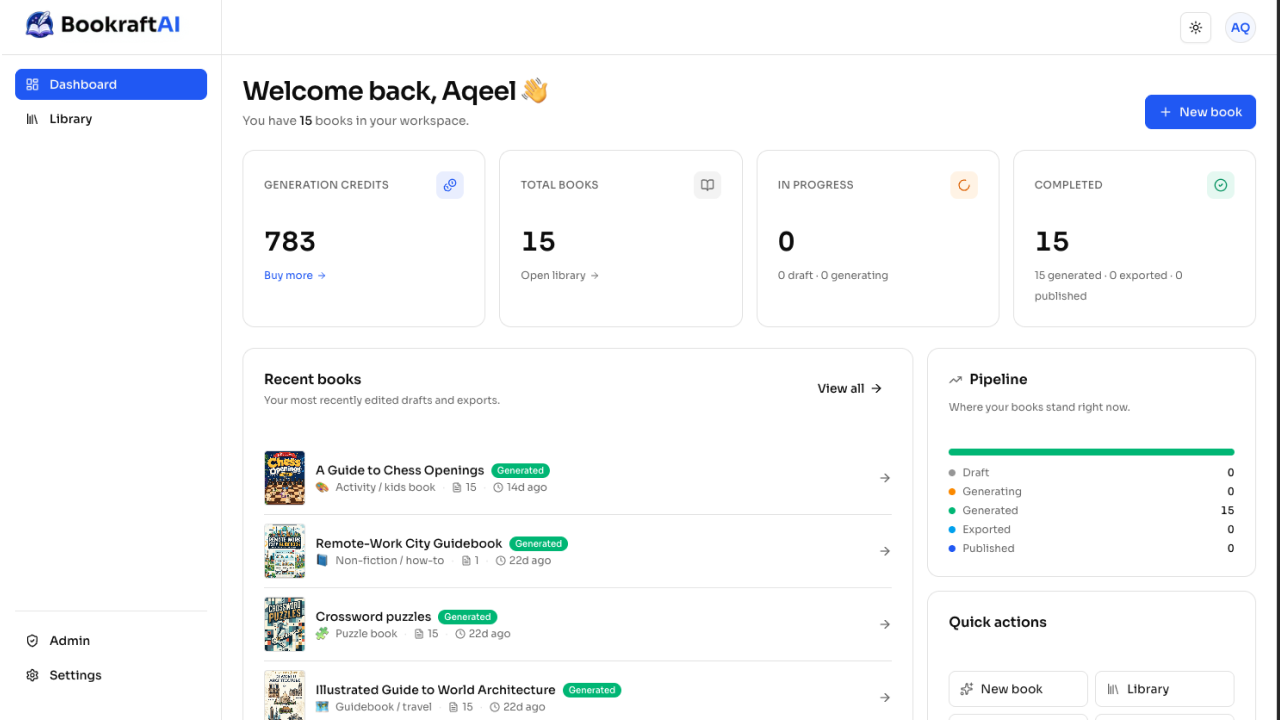Screen dimensions: 1280x720
Task: Click the 0 draft · 0 generating text
Action: click(833, 275)
